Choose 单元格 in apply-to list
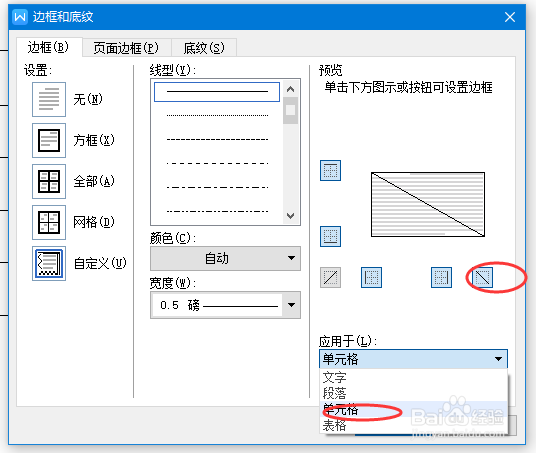The image size is (536, 453). click(413, 409)
